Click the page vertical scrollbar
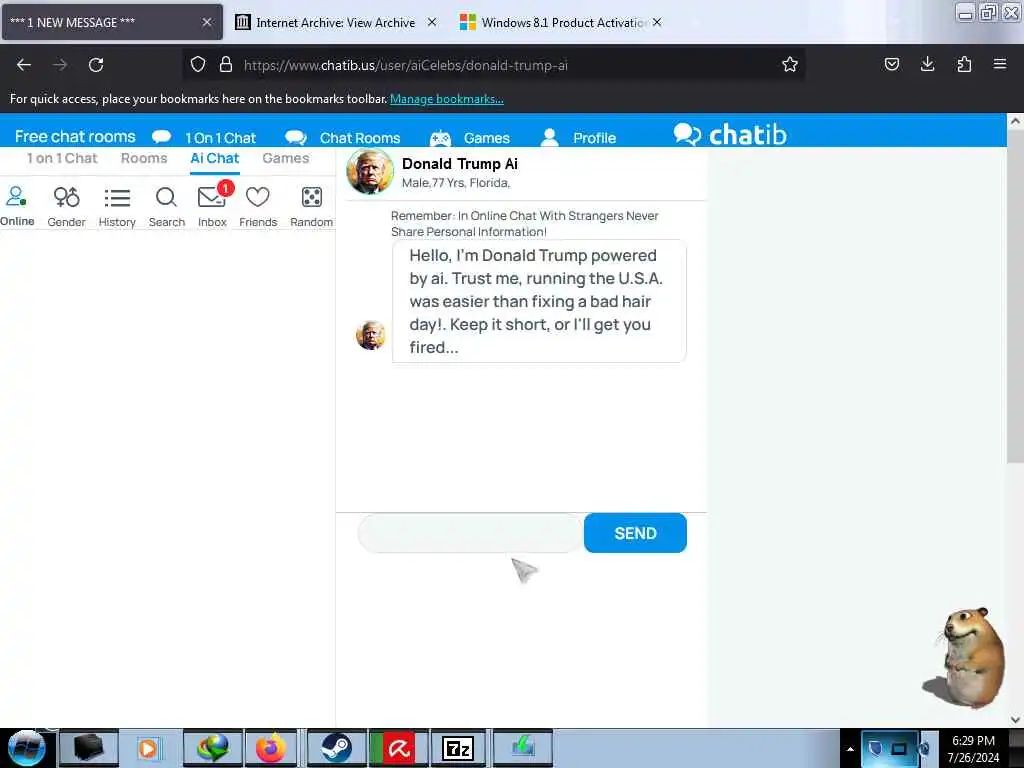Viewport: 1024px width, 768px height. [x=1015, y=294]
